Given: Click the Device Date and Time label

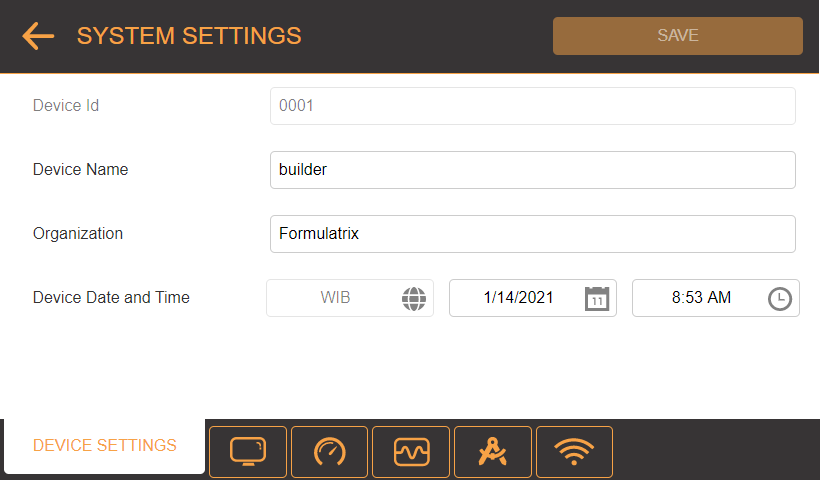Looking at the screenshot, I should pyautogui.click(x=111, y=298).
